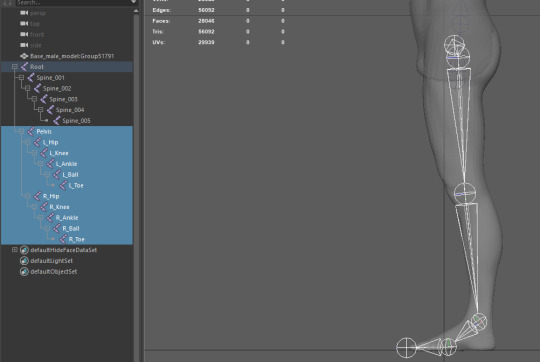Select the persp camera icon
Viewport: 540px width, 362px height.
tap(24, 13)
